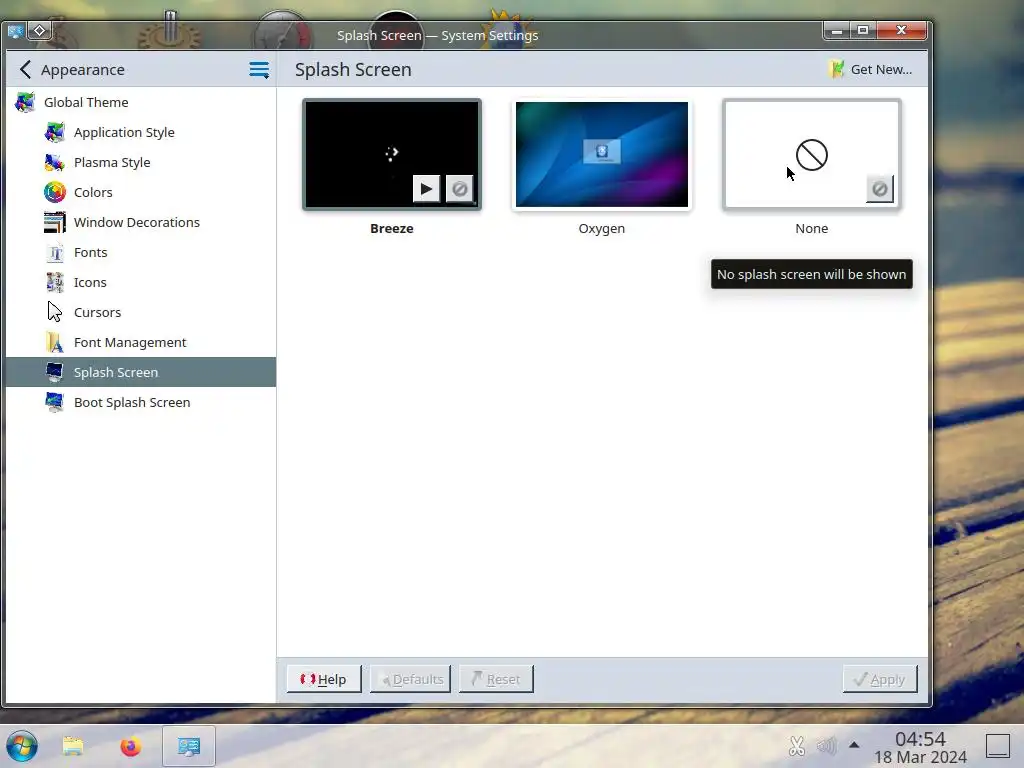Select the Breeze splash screen thumbnail
Image resolution: width=1024 pixels, height=768 pixels.
[x=392, y=154]
